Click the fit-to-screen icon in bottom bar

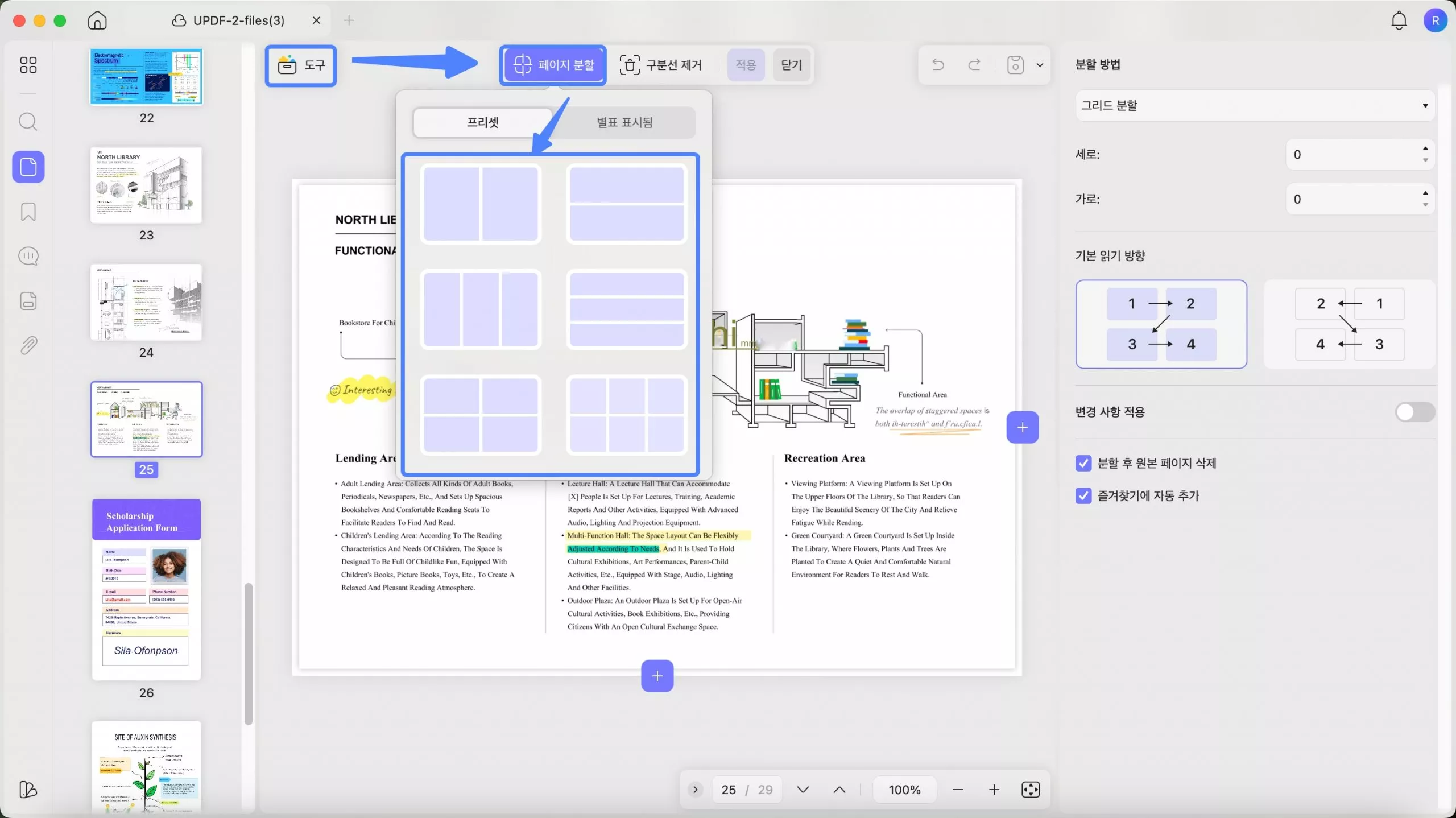click(x=1031, y=790)
